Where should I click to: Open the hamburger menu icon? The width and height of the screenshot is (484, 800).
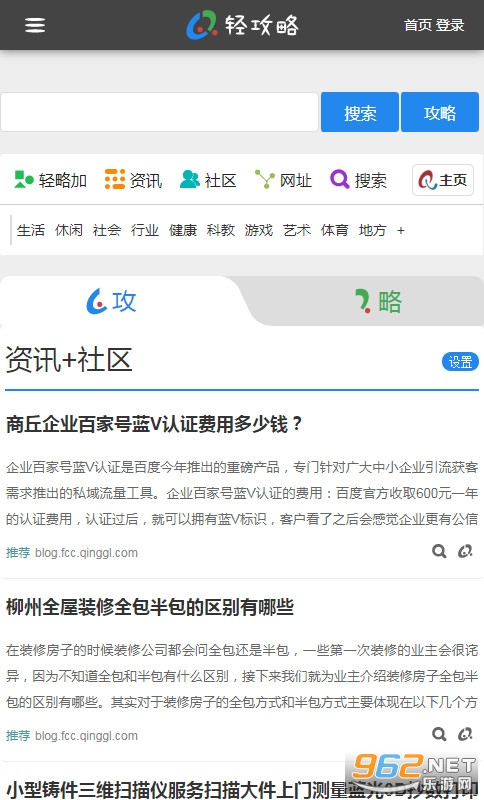(x=35, y=25)
